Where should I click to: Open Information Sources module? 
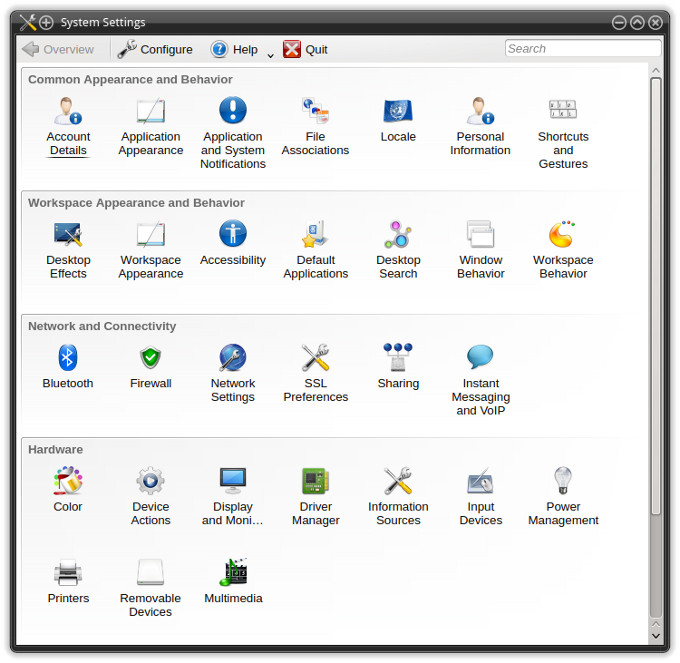pos(398,496)
